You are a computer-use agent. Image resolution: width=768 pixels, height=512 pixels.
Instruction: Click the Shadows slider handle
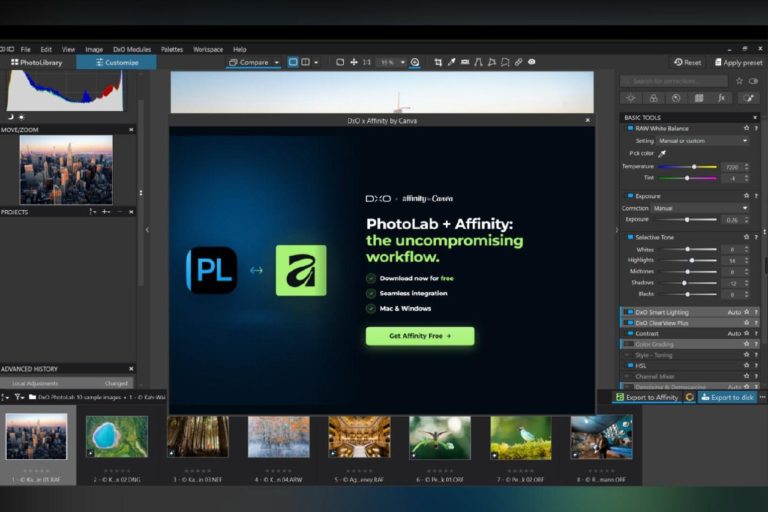tap(684, 283)
